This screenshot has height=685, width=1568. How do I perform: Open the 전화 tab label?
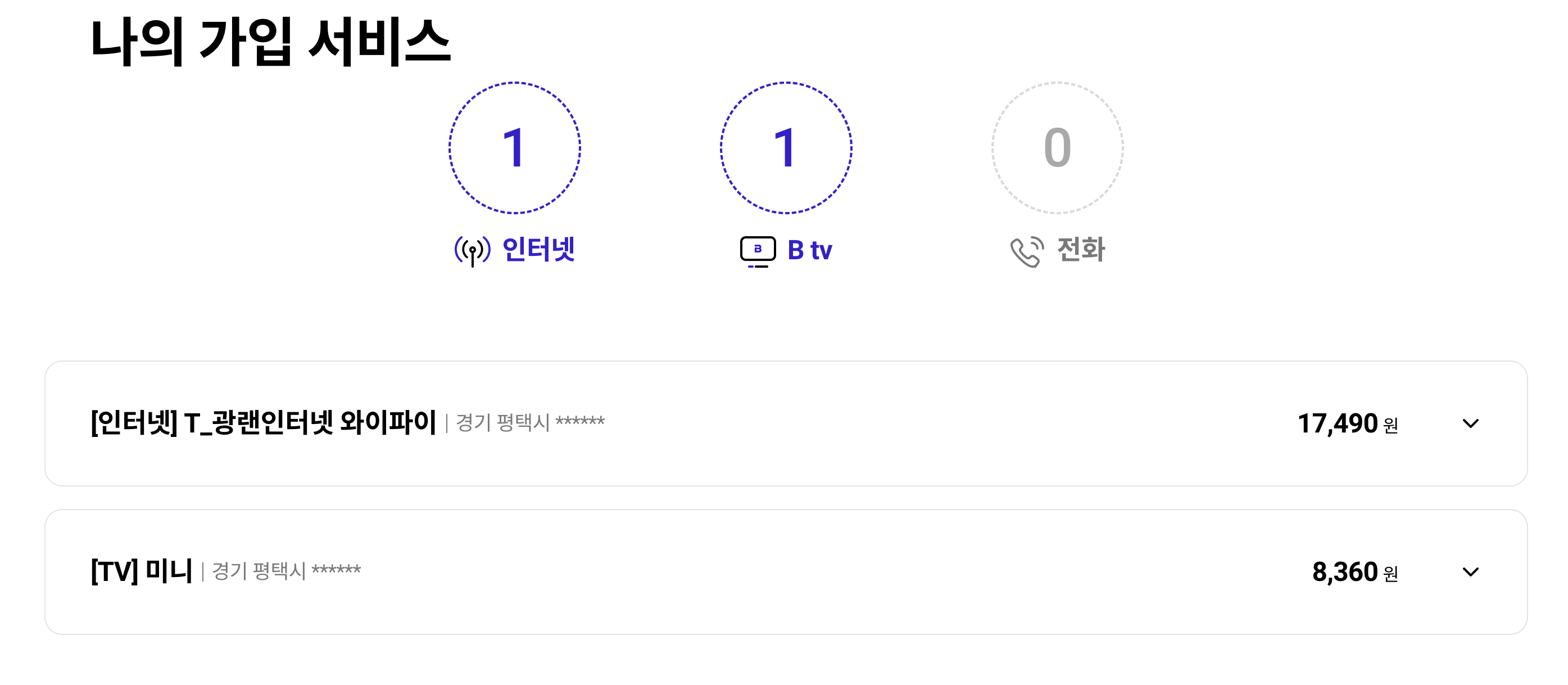coord(1081,250)
